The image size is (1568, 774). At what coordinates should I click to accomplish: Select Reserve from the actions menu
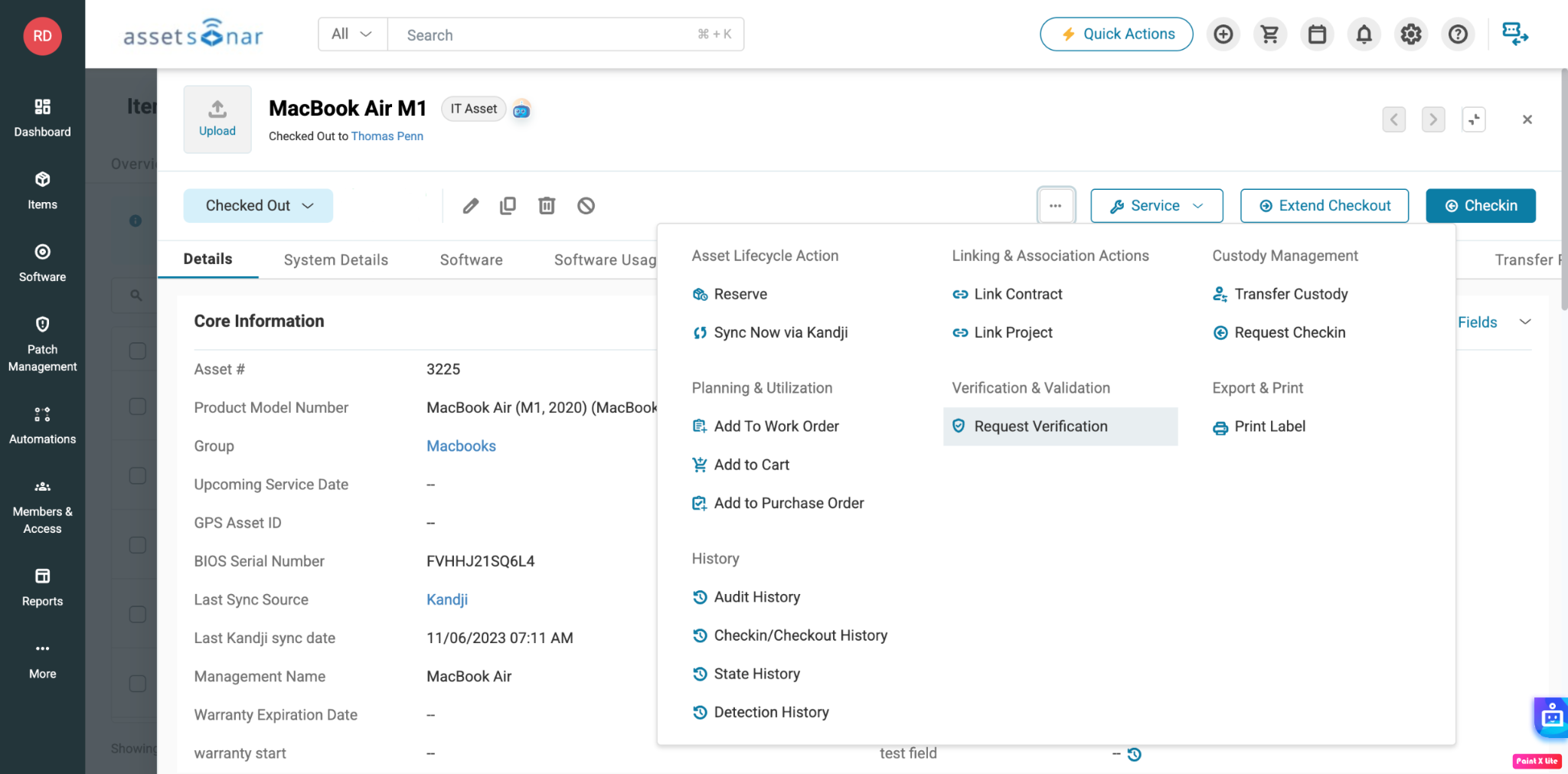(730, 294)
